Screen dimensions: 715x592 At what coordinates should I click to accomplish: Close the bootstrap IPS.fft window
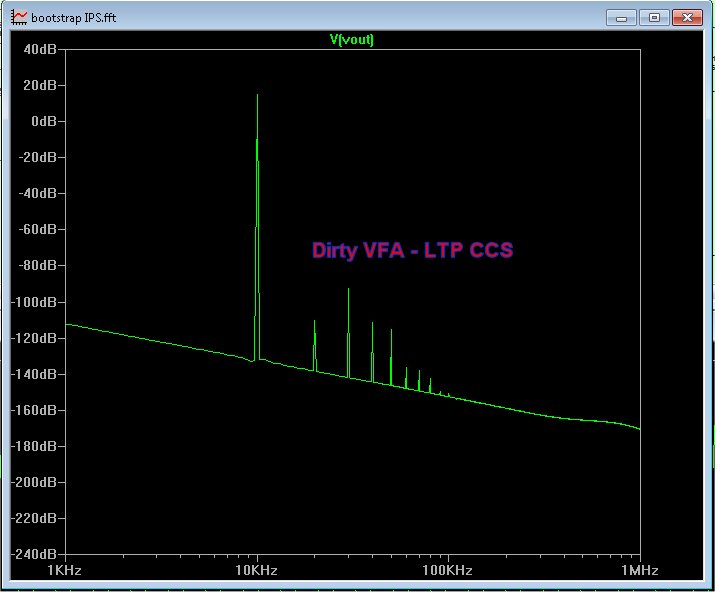(x=687, y=18)
